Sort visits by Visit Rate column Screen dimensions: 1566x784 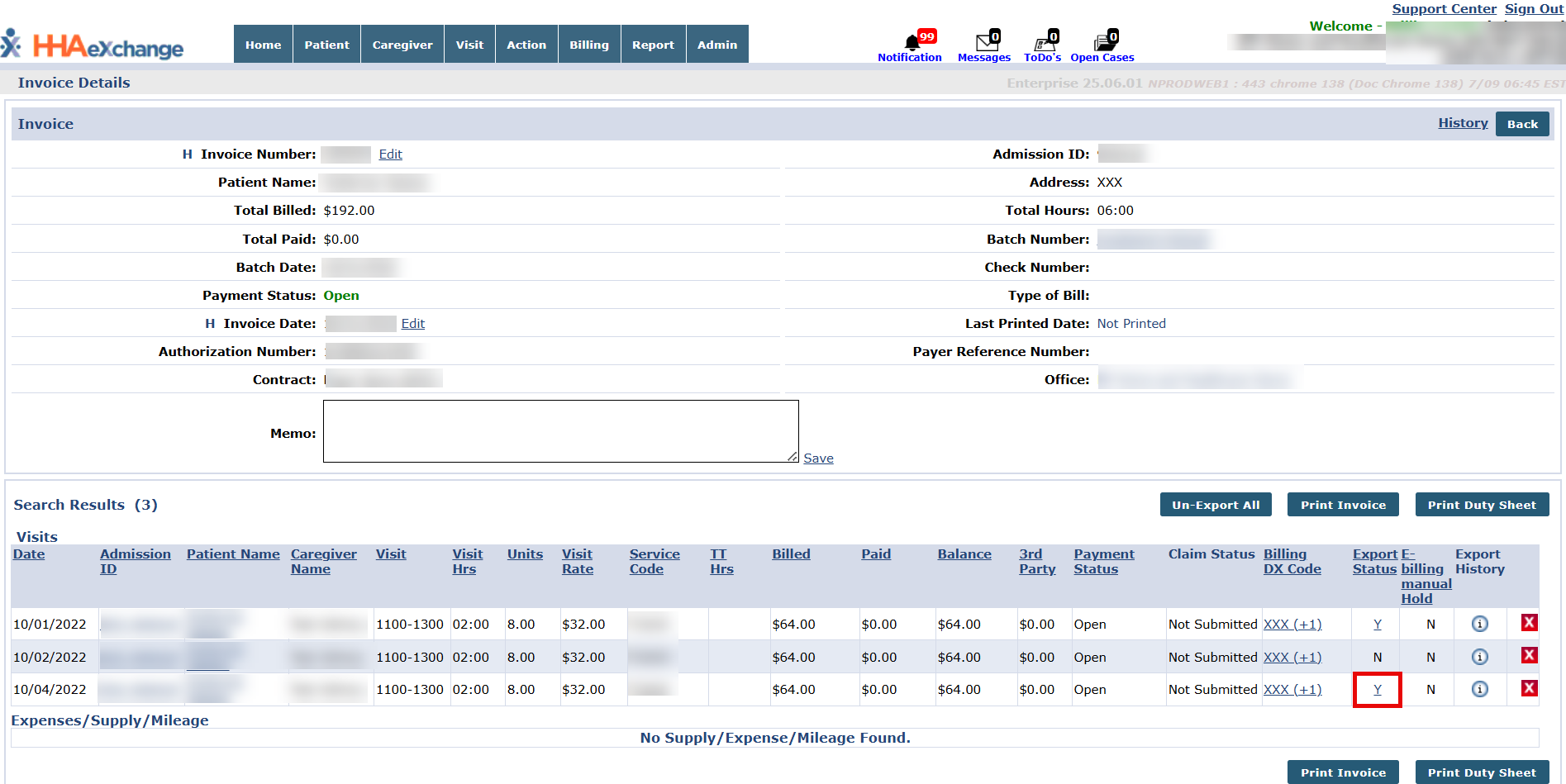point(578,562)
